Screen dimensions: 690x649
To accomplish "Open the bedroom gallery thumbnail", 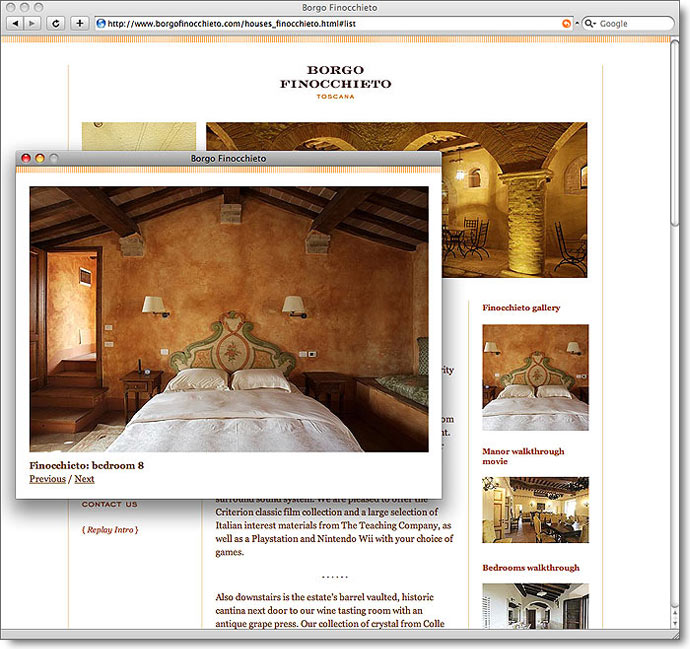I will (x=535, y=378).
